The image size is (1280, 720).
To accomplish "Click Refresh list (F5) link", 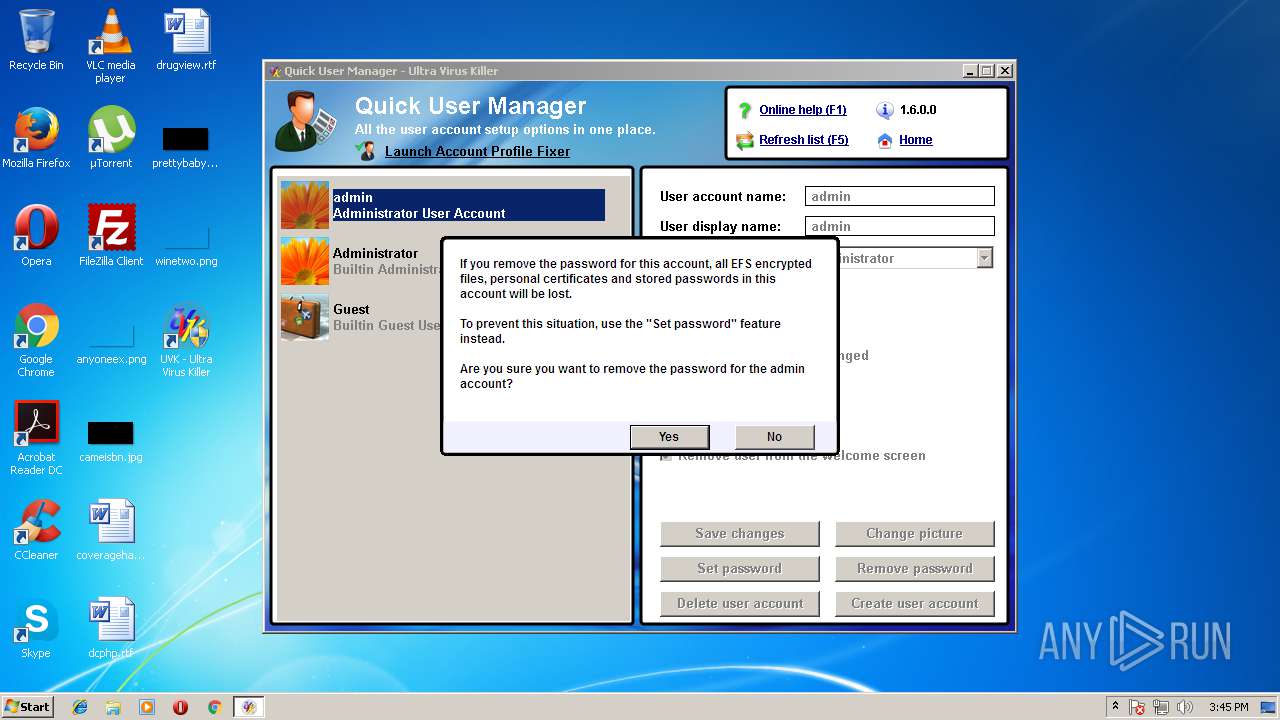I will point(804,140).
